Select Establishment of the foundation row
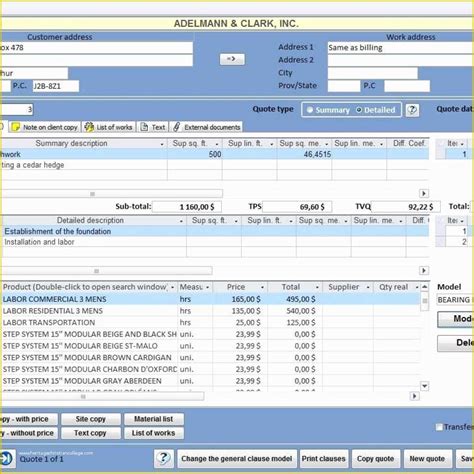Image resolution: width=474 pixels, height=474 pixels. point(215,231)
